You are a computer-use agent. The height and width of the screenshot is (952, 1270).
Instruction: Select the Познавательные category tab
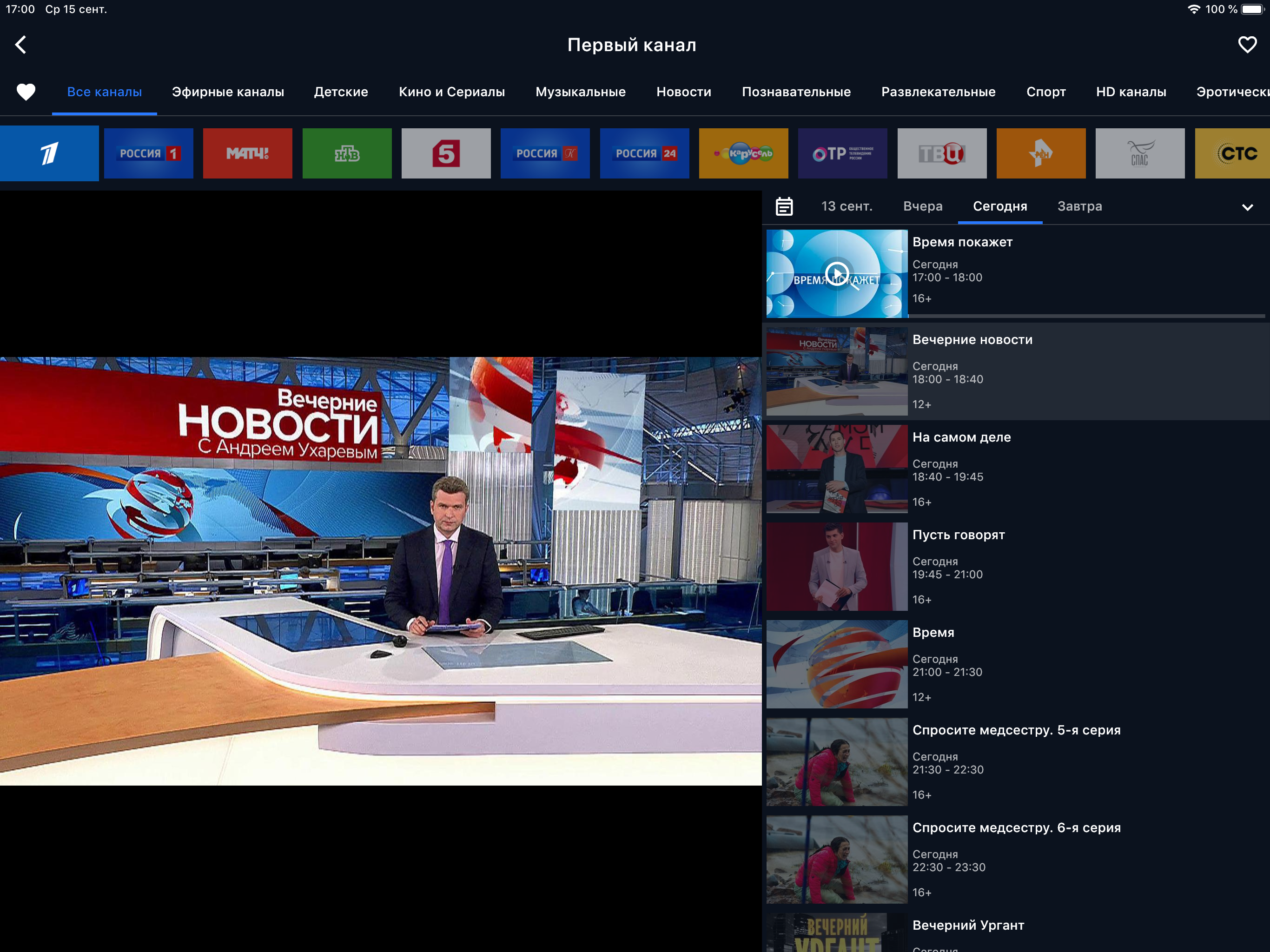click(796, 92)
